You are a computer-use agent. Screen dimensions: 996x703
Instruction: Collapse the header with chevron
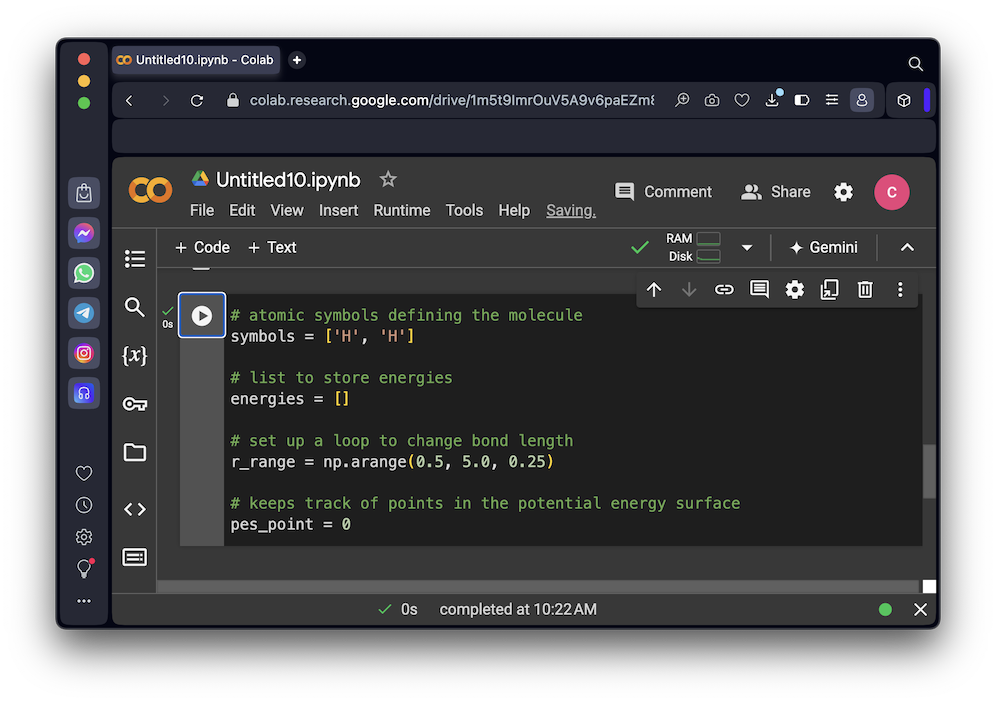pos(907,247)
